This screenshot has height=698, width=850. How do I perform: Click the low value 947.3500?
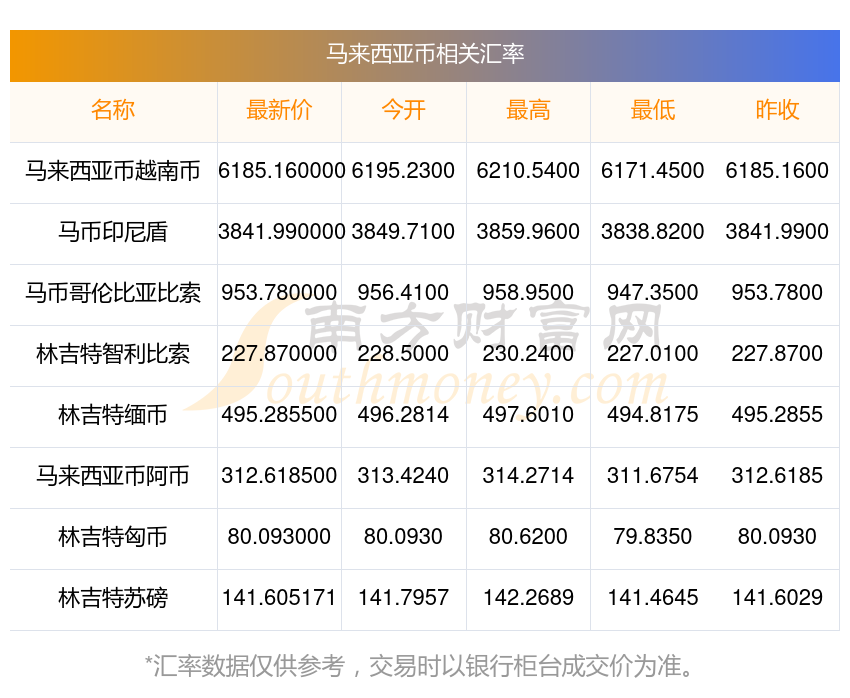(x=653, y=293)
